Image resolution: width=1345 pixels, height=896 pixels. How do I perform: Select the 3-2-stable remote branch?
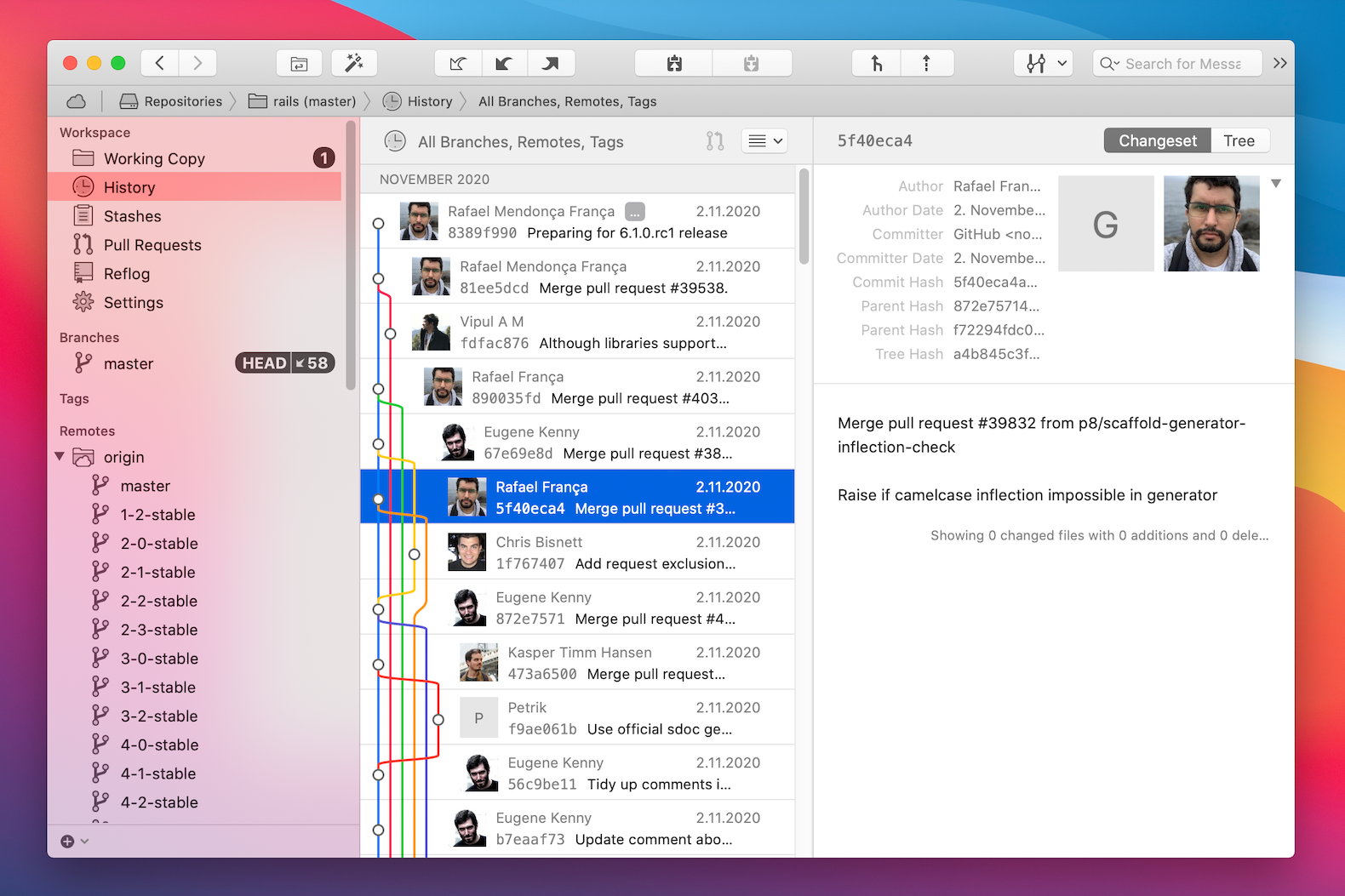159,716
